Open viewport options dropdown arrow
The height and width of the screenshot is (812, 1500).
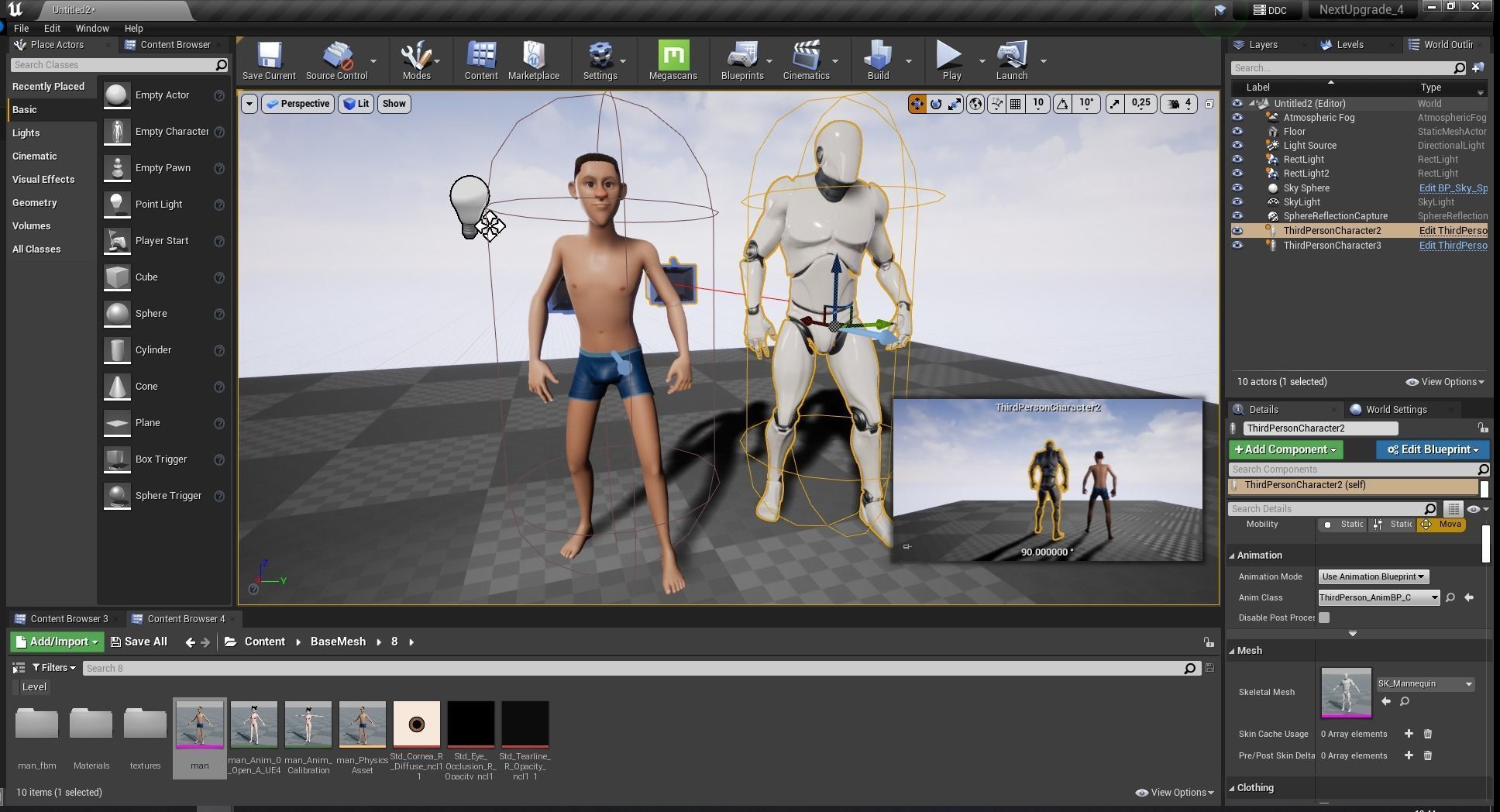(249, 104)
